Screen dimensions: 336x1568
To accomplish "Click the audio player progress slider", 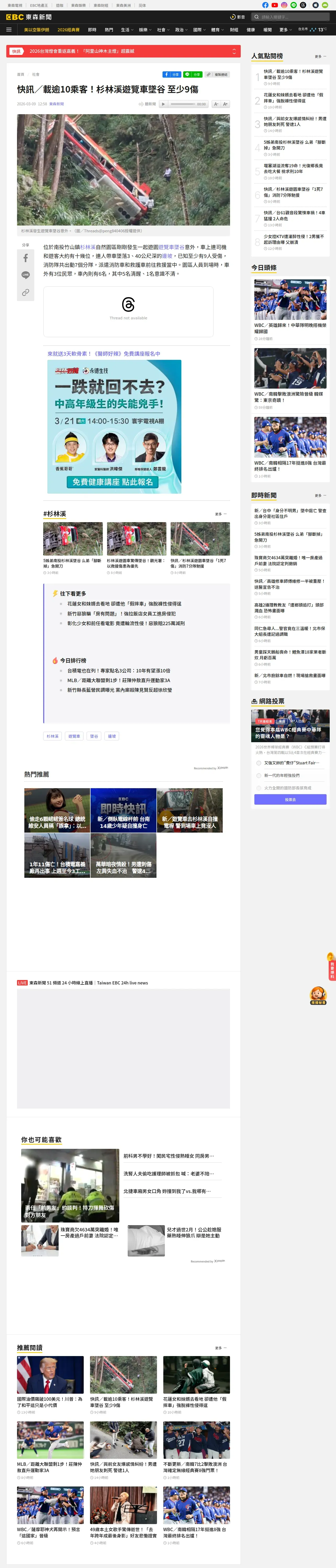I will [x=182, y=104].
